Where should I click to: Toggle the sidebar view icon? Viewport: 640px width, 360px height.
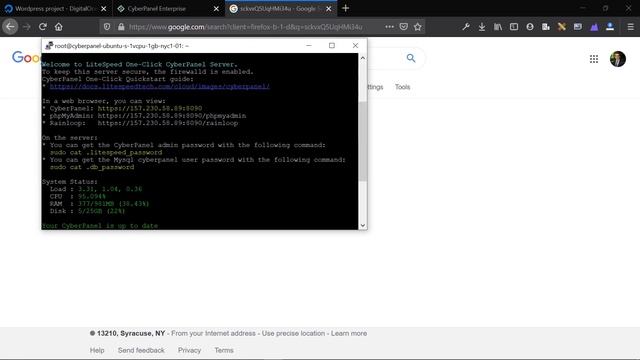point(514,27)
